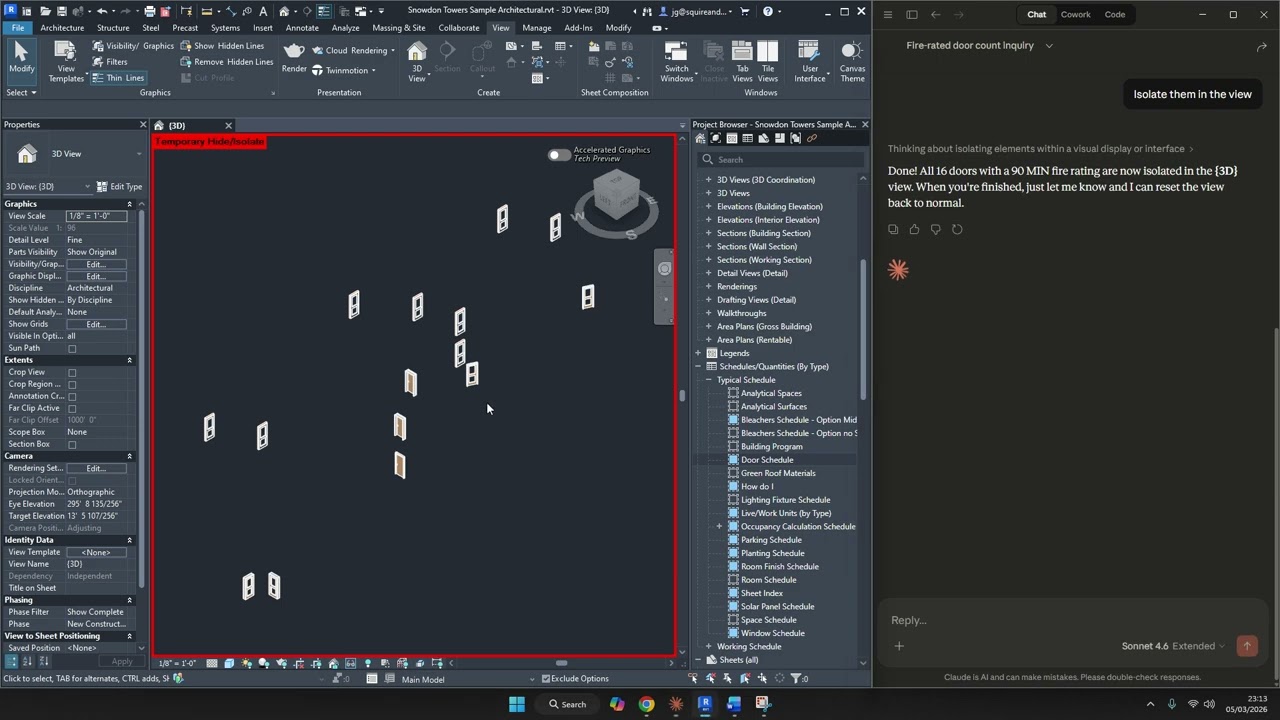
Task: Click Edit Type in Properties panel
Action: [x=119, y=186]
